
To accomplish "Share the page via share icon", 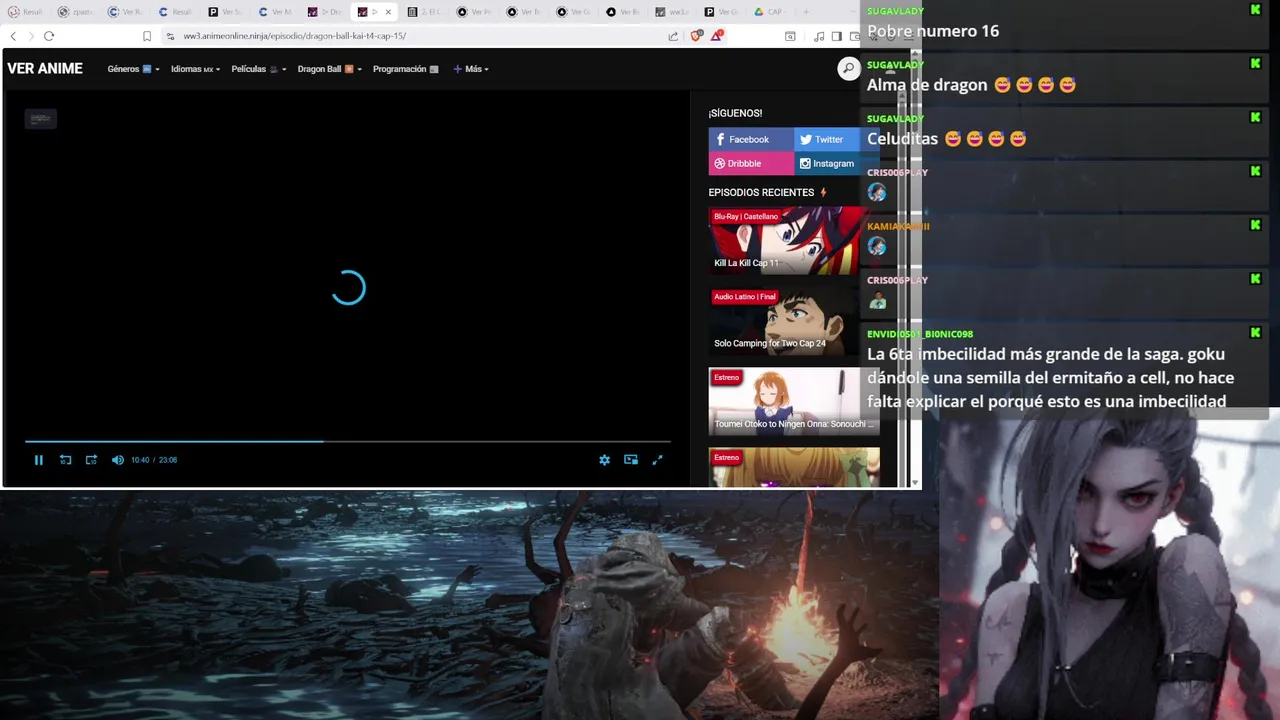I will pos(673,36).
